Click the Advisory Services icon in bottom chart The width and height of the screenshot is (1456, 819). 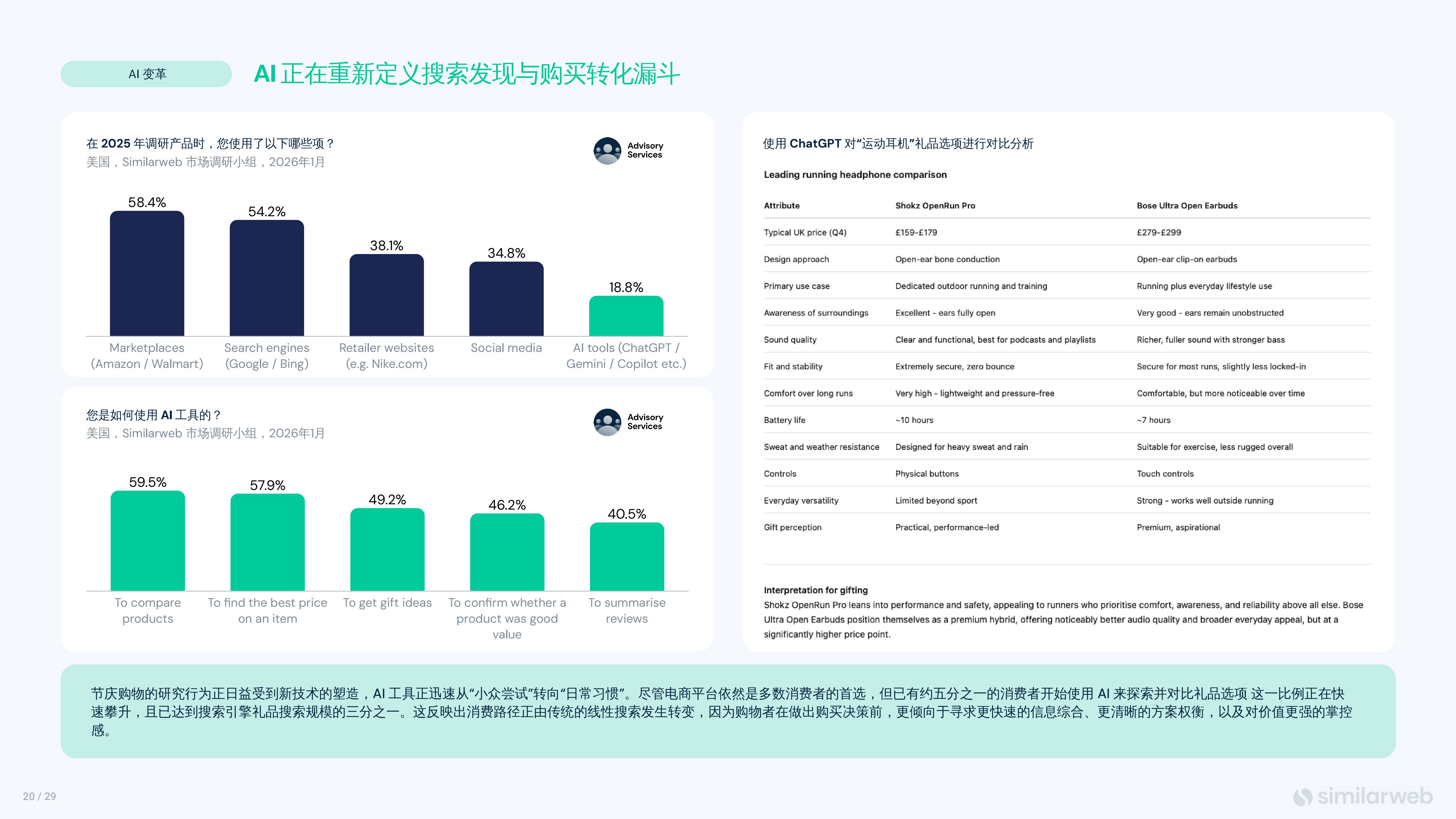point(608,422)
